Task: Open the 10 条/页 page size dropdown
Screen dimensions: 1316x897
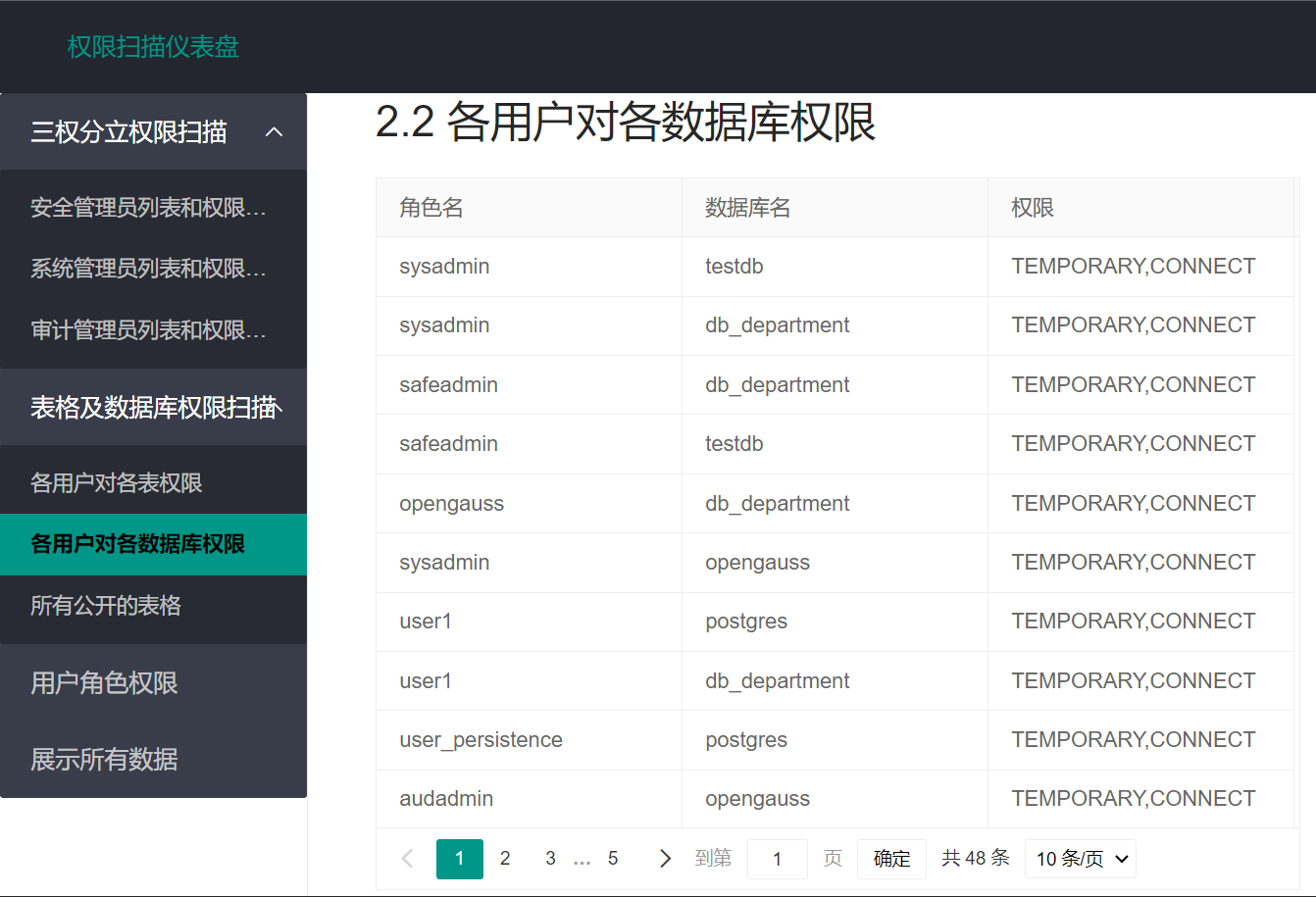Action: click(1081, 859)
